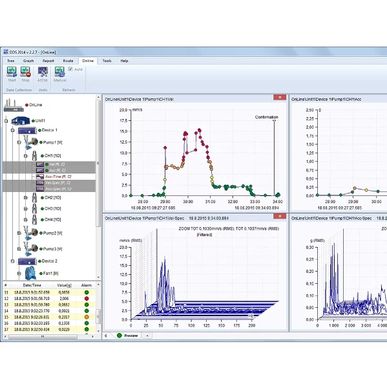387x388 pixels.
Task: Open the Route ribbon tab
Action: tap(68, 61)
